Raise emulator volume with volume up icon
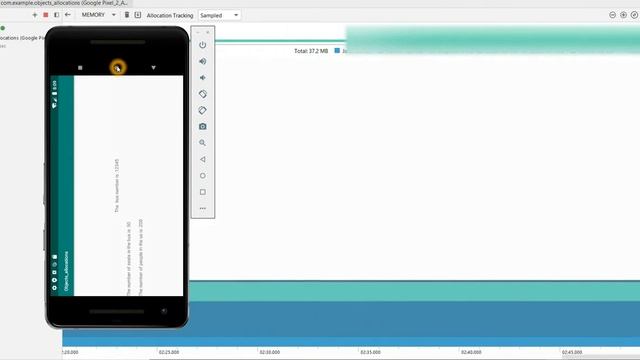This screenshot has width=640, height=360. (202, 61)
